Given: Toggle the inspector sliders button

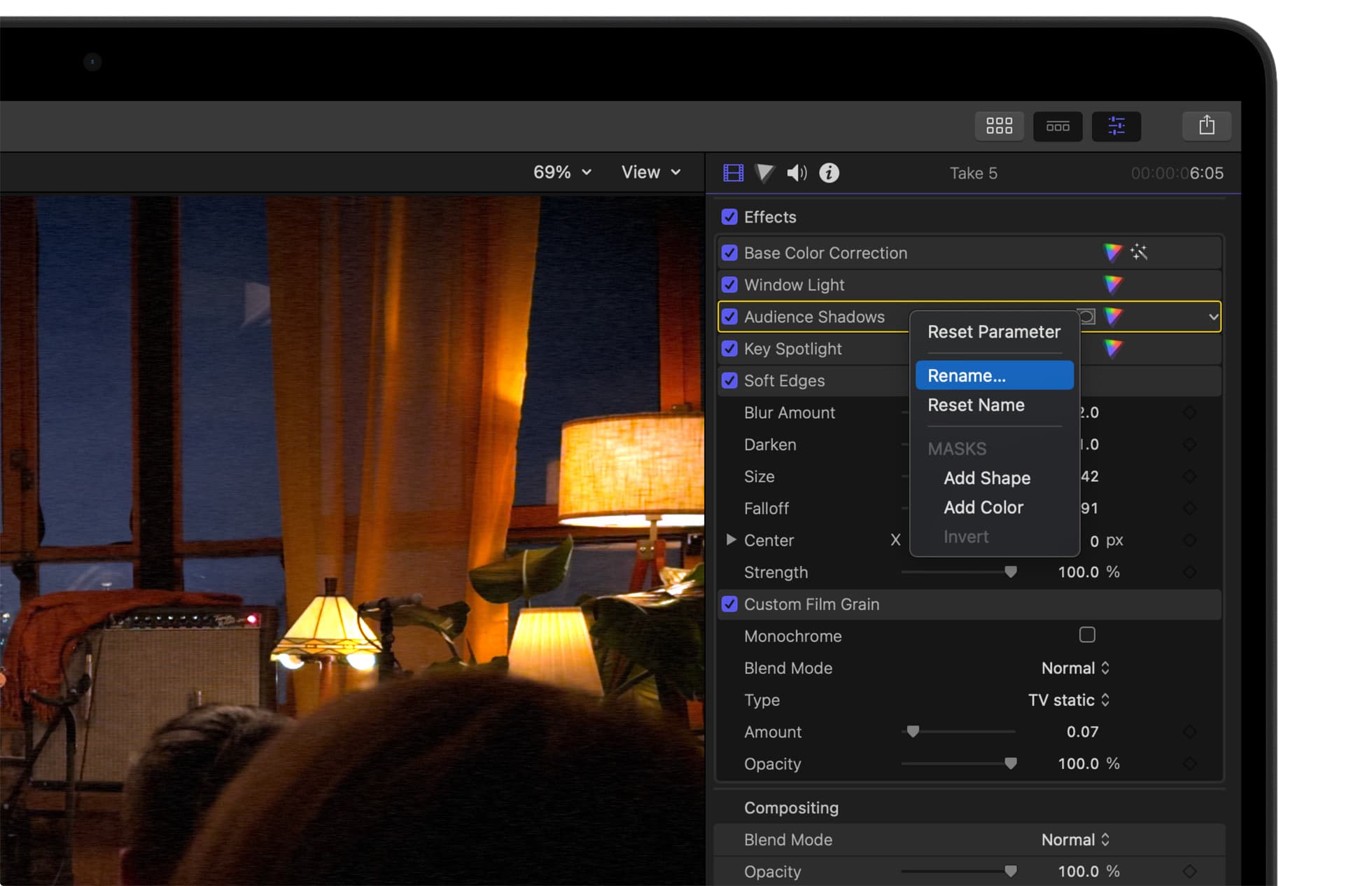Looking at the screenshot, I should click(1116, 126).
